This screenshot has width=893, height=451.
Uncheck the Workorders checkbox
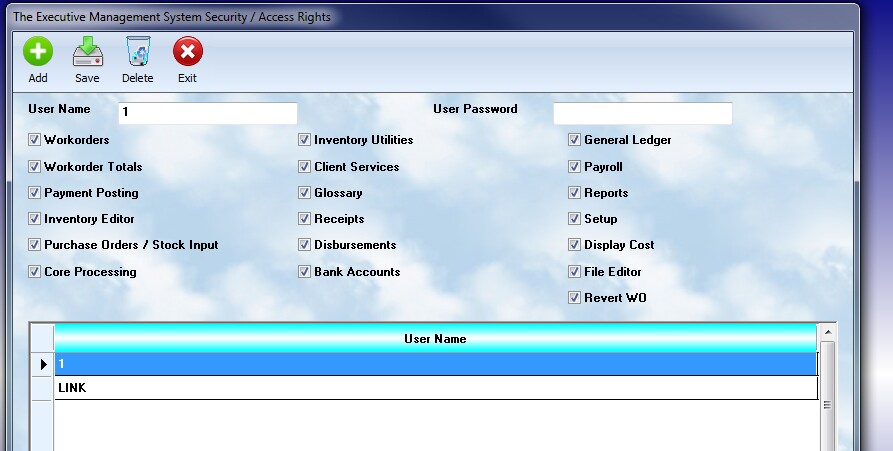coord(35,140)
